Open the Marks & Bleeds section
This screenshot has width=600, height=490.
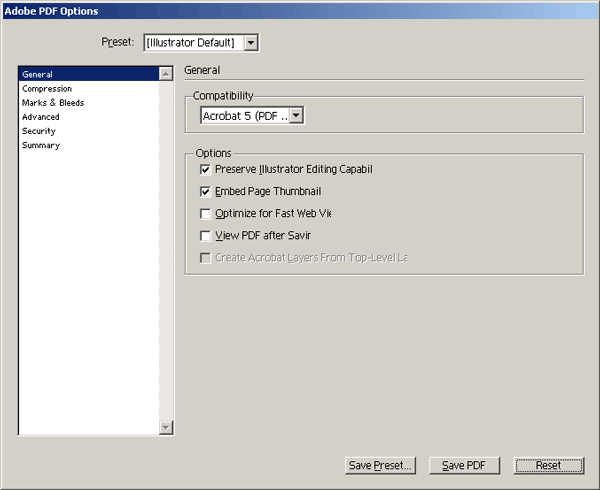click(x=89, y=103)
